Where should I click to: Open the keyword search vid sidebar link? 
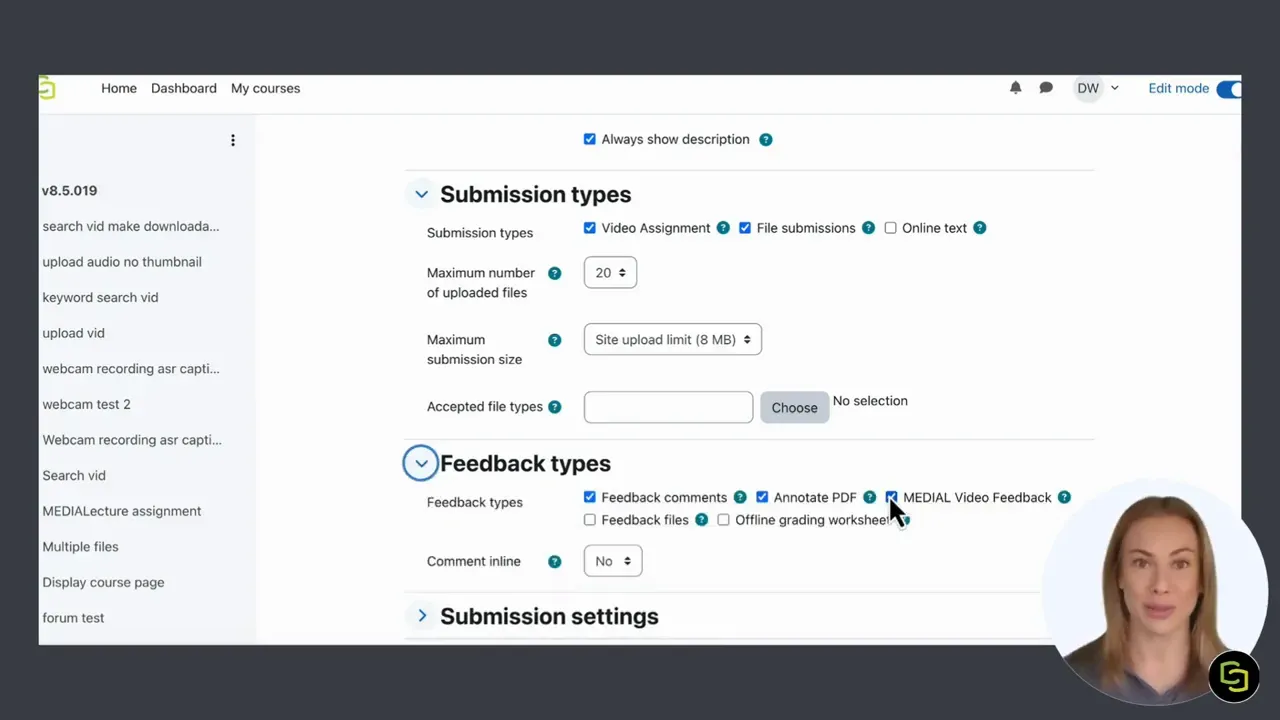click(100, 297)
